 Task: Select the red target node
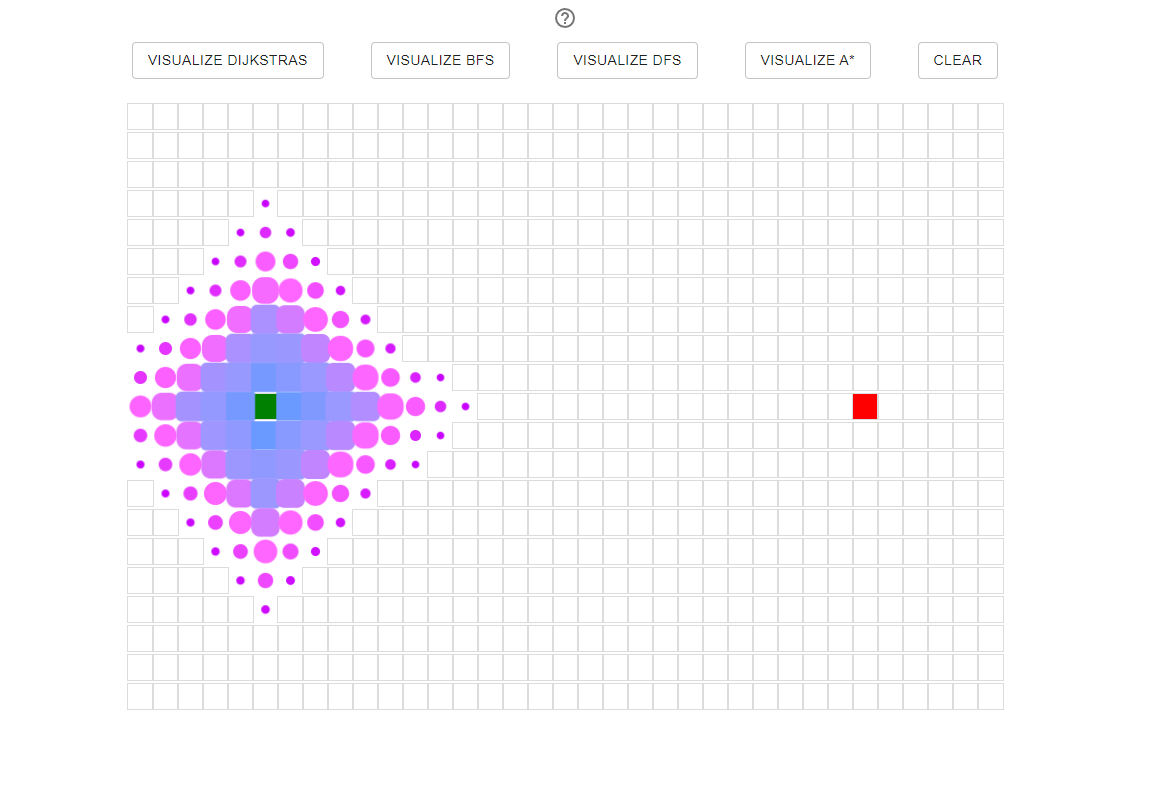865,406
